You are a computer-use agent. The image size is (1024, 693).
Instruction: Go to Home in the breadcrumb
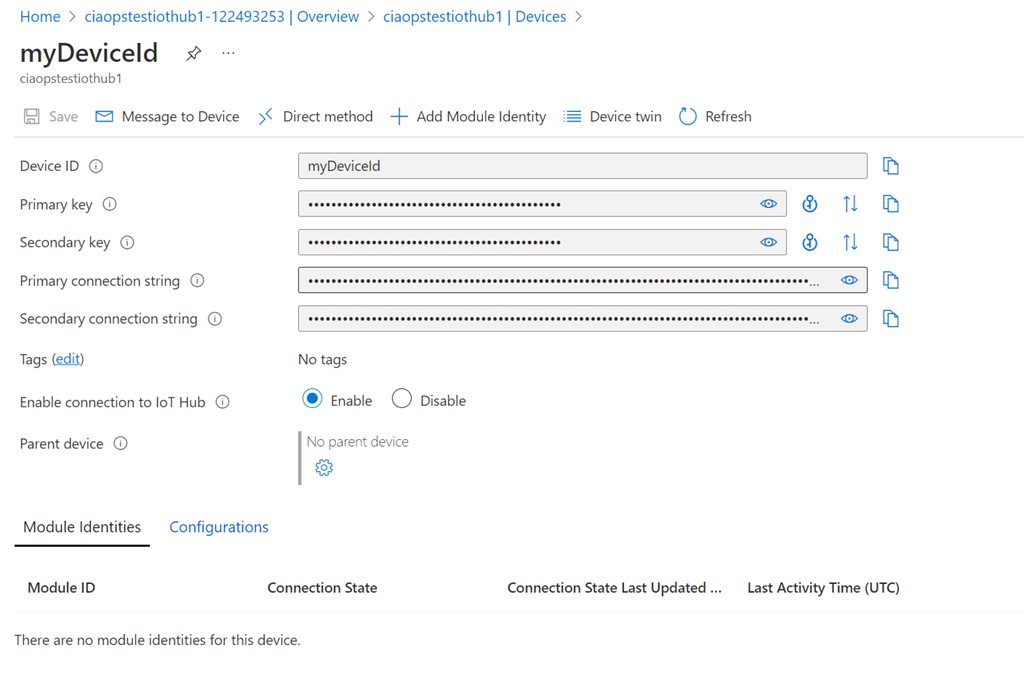click(40, 17)
